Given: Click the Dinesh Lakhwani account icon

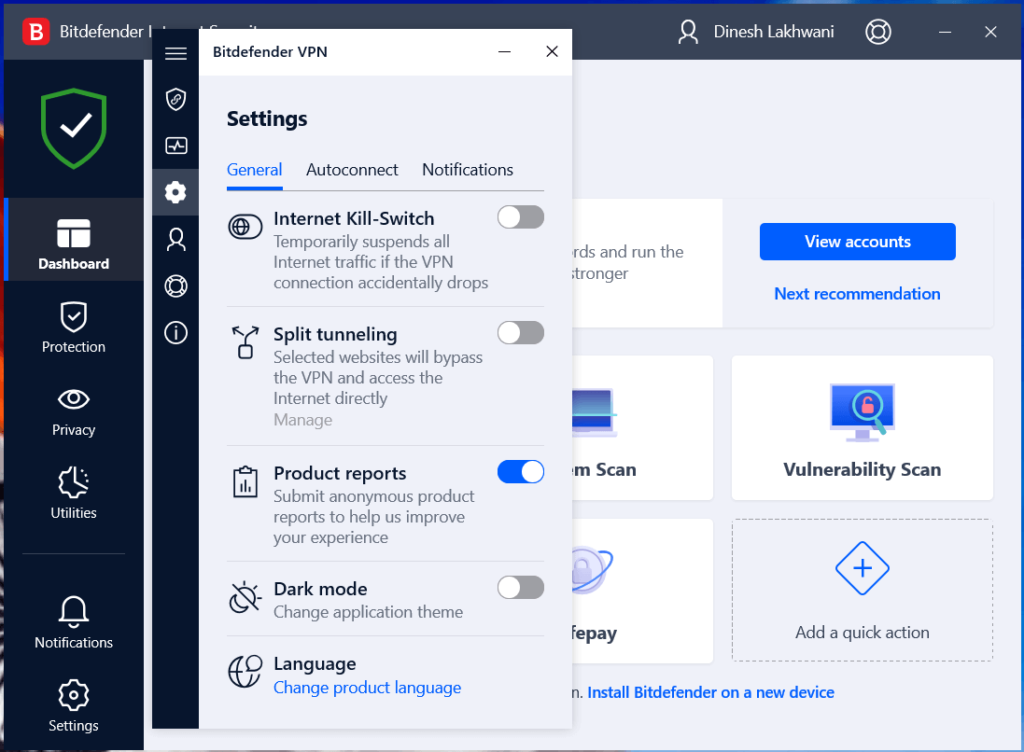Looking at the screenshot, I should pyautogui.click(x=688, y=31).
